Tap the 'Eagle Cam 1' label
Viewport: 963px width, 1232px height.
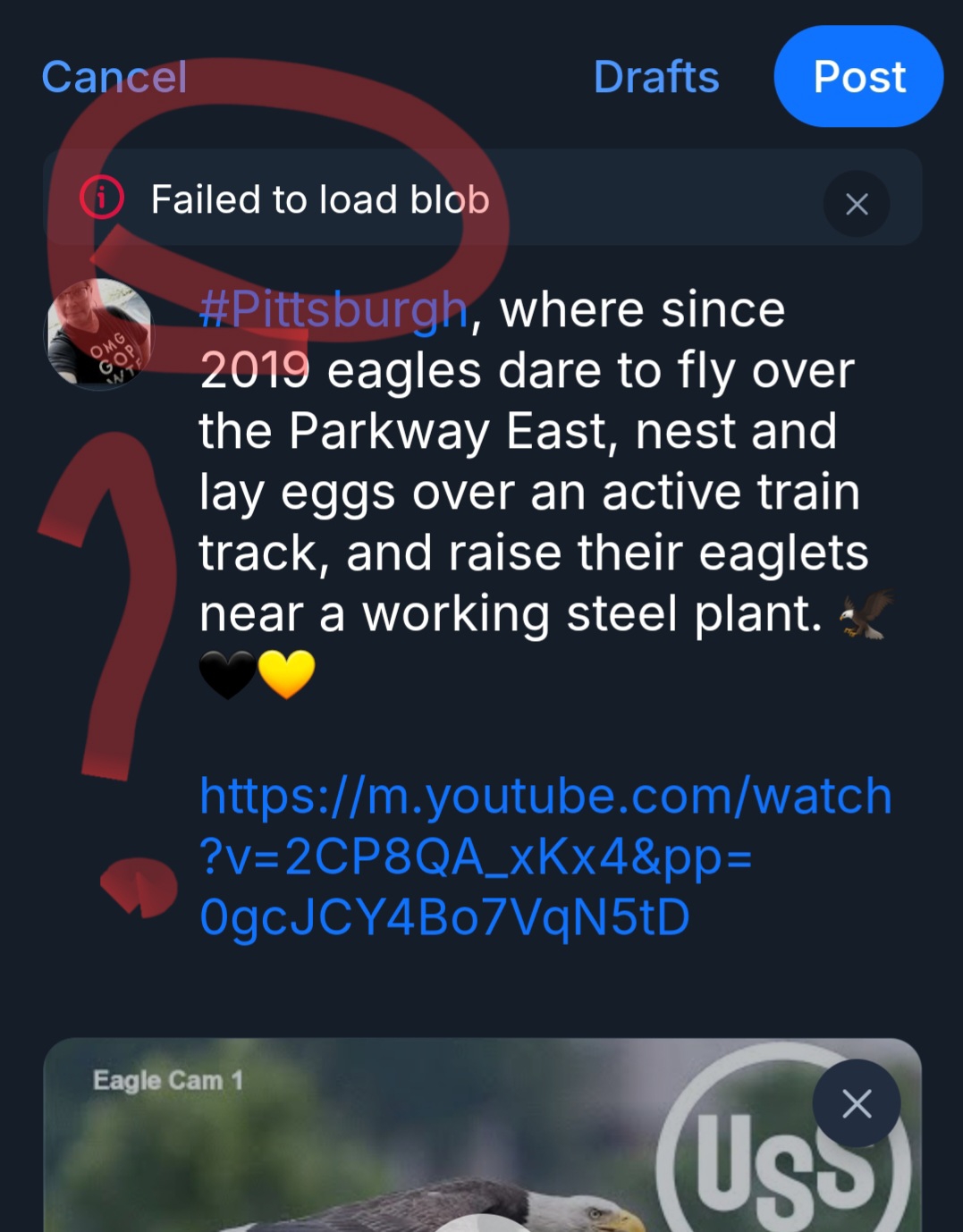pos(167,1081)
